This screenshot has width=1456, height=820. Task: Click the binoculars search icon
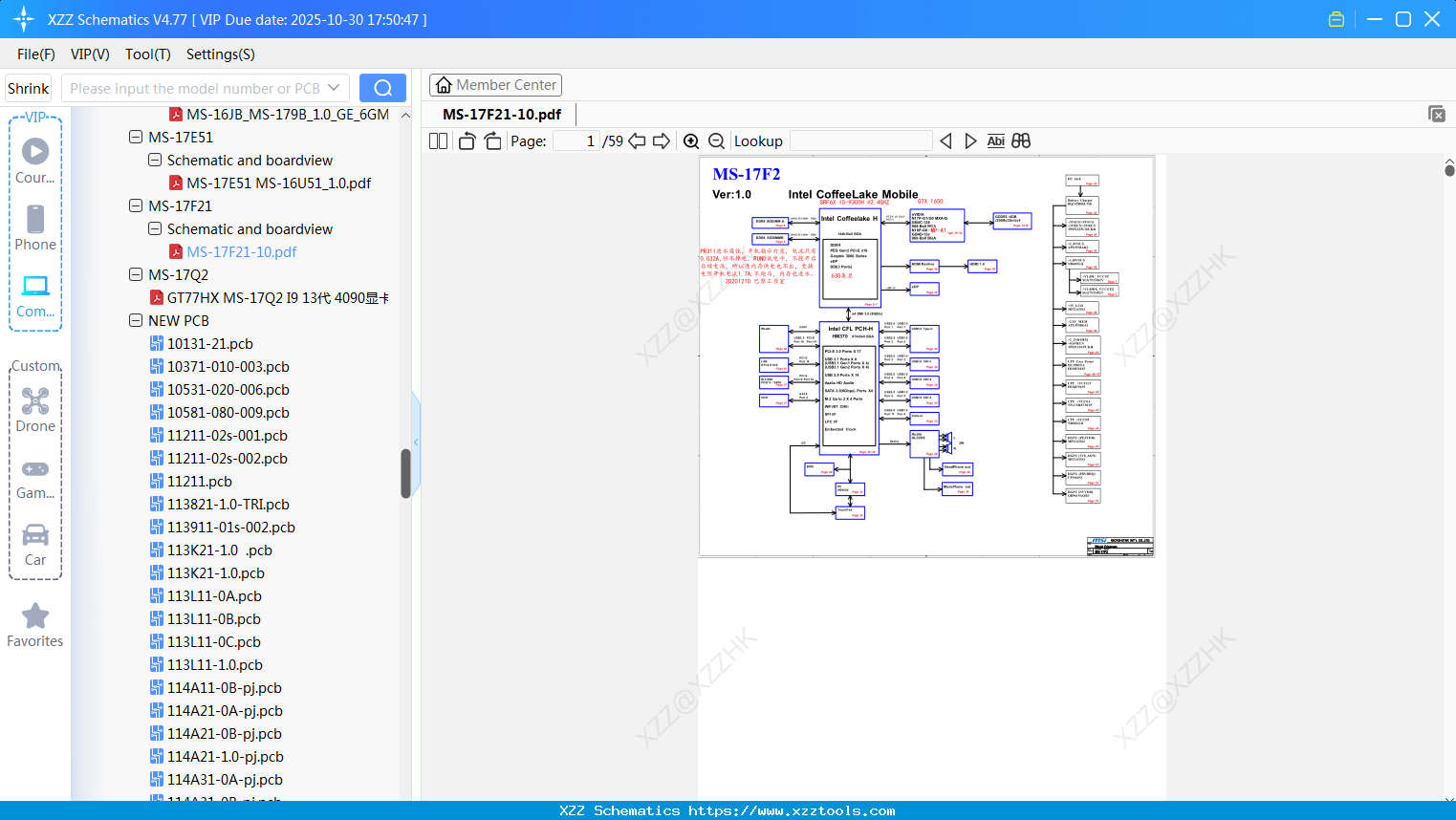tap(1021, 140)
